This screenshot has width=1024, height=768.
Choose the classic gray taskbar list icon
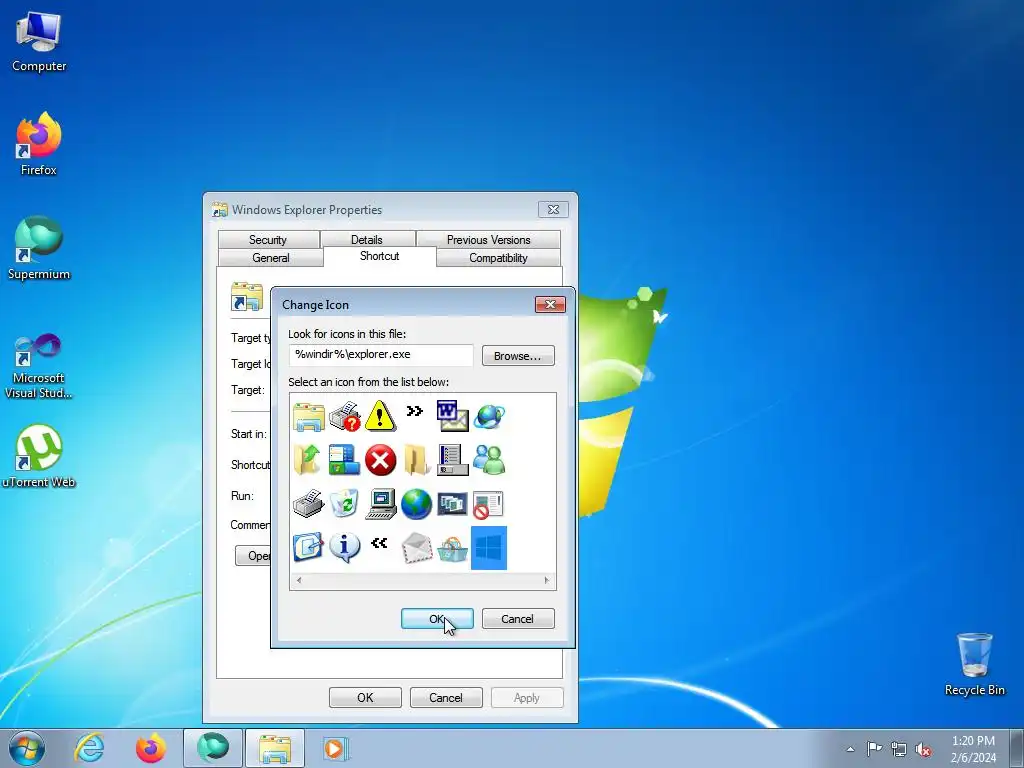coord(453,460)
